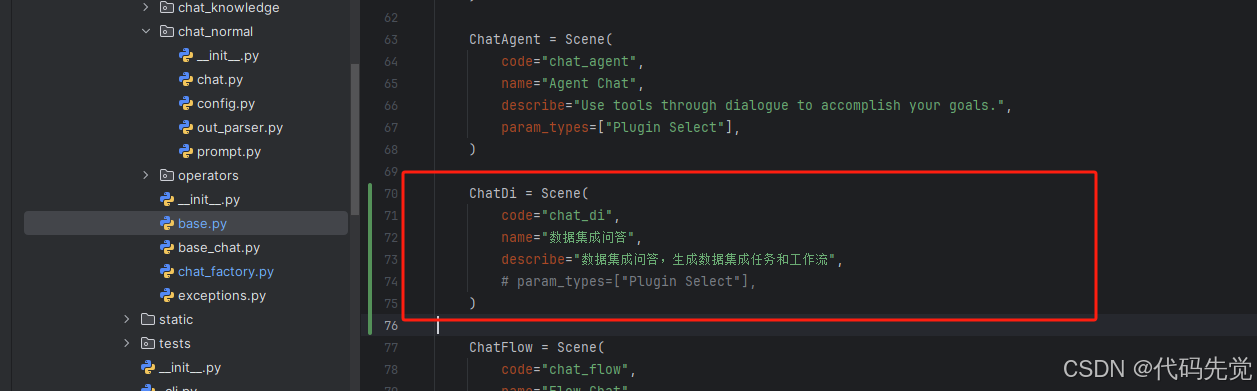The width and height of the screenshot is (1257, 391).
Task: Click the Python icon beside exceptions.py
Action: (167, 296)
